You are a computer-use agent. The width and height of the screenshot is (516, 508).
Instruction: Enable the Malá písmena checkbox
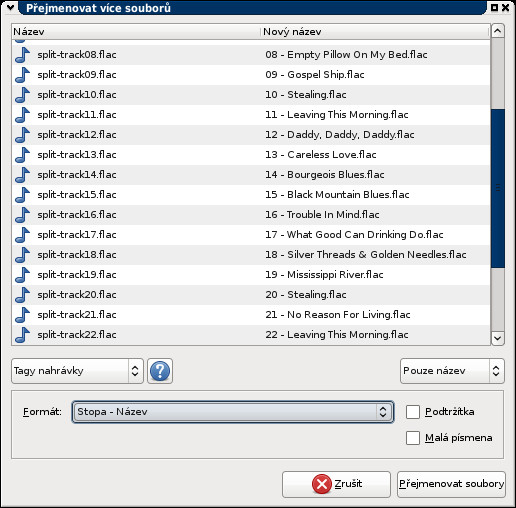[x=413, y=438]
